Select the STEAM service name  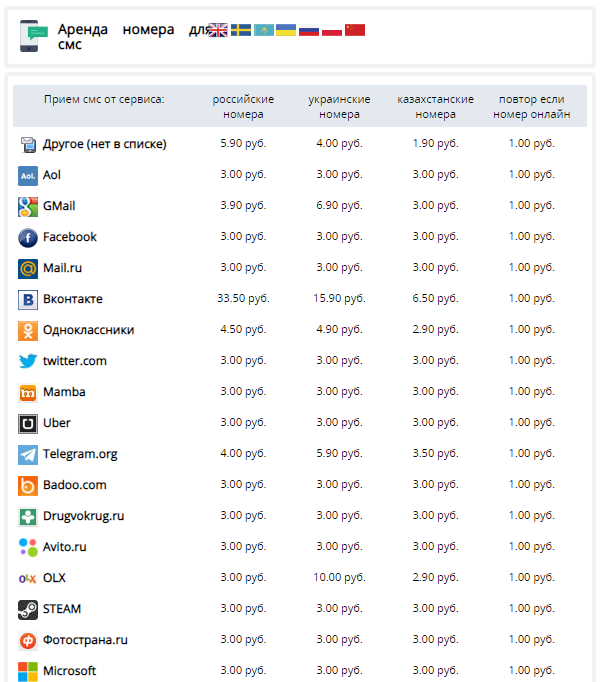[x=62, y=609]
